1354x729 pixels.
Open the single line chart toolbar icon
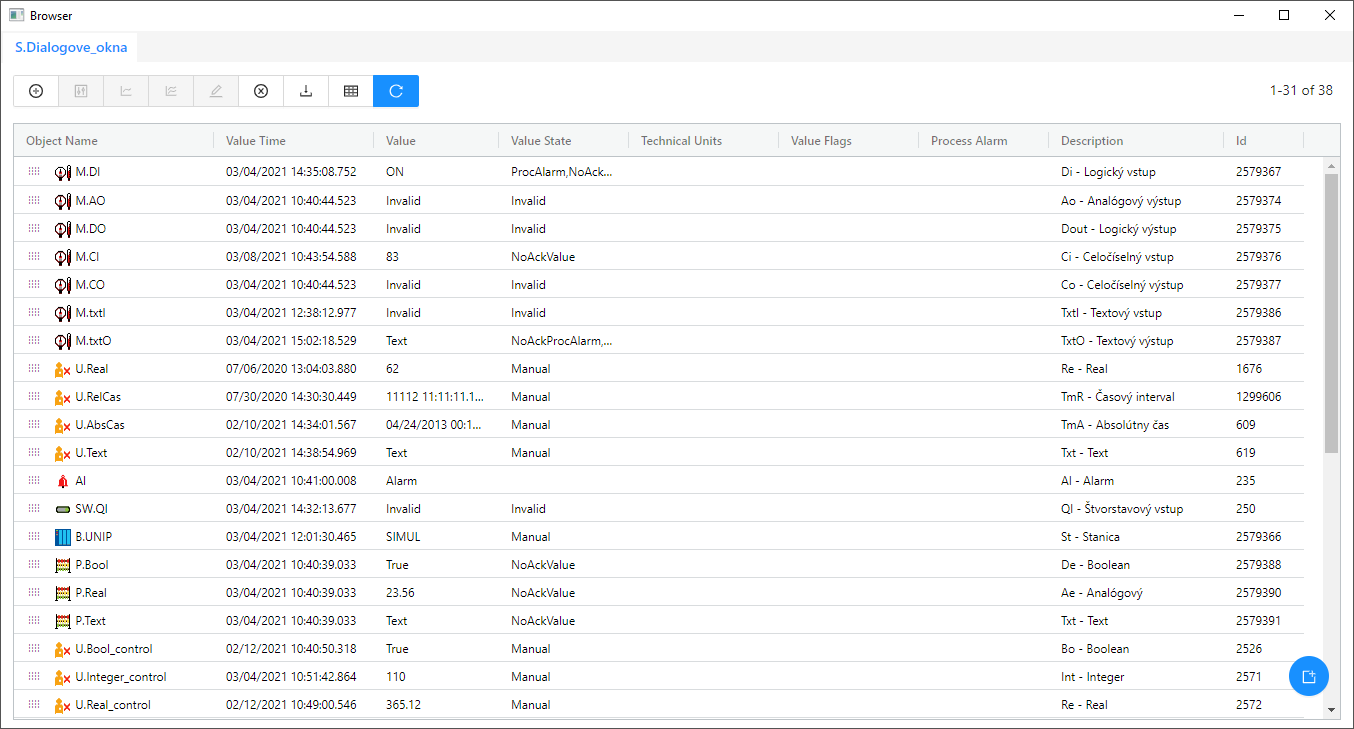(x=126, y=91)
